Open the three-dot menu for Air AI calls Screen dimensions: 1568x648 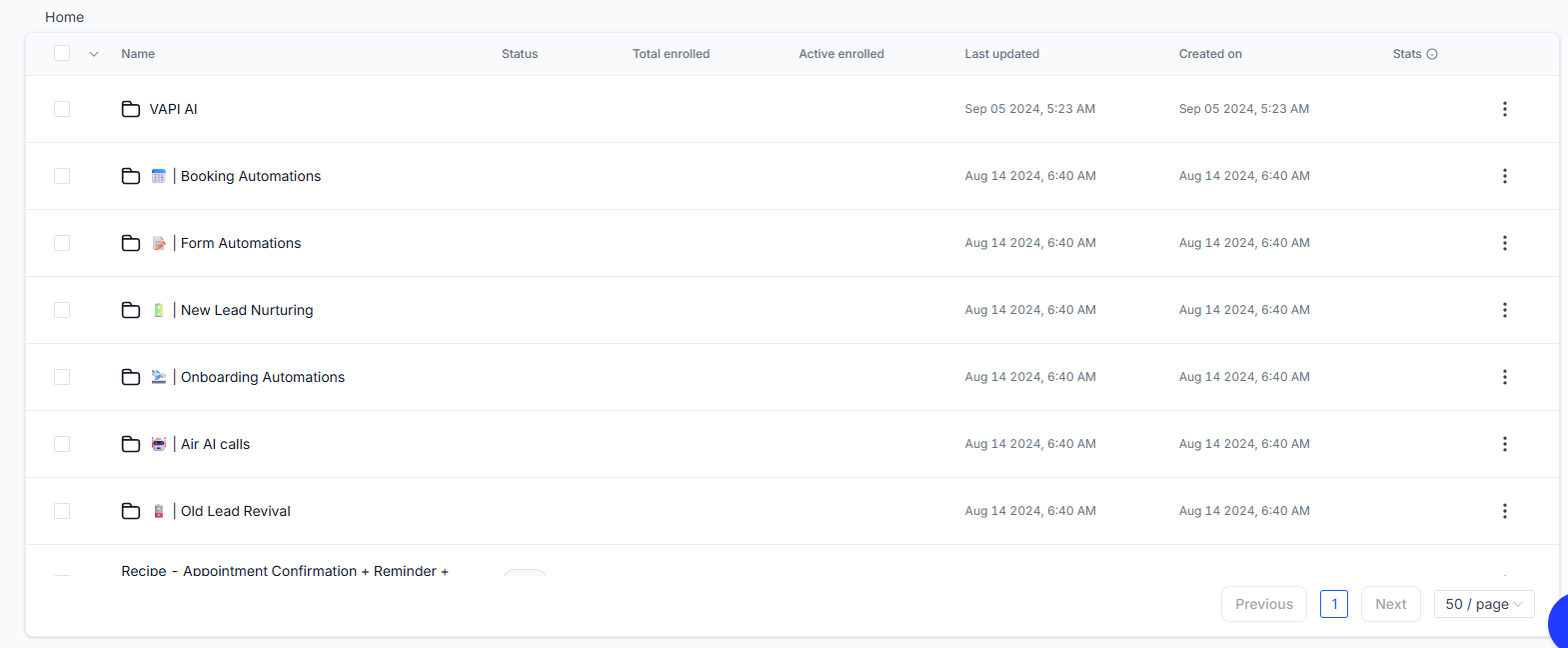[x=1505, y=444]
